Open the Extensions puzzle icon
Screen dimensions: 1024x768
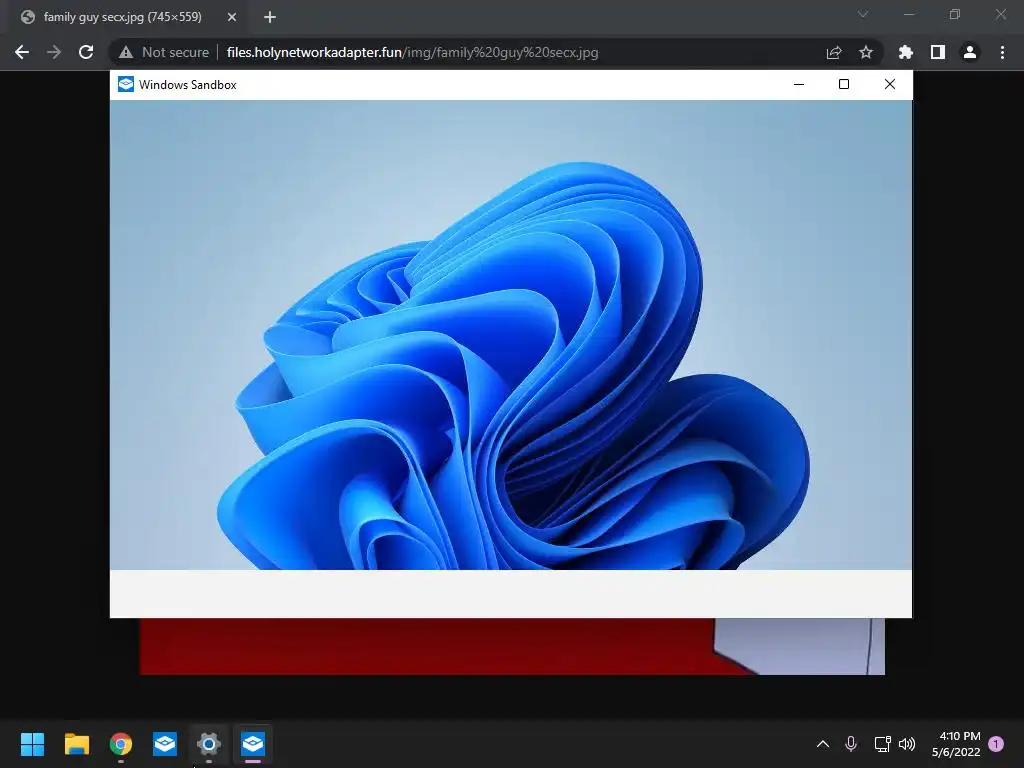(x=905, y=52)
